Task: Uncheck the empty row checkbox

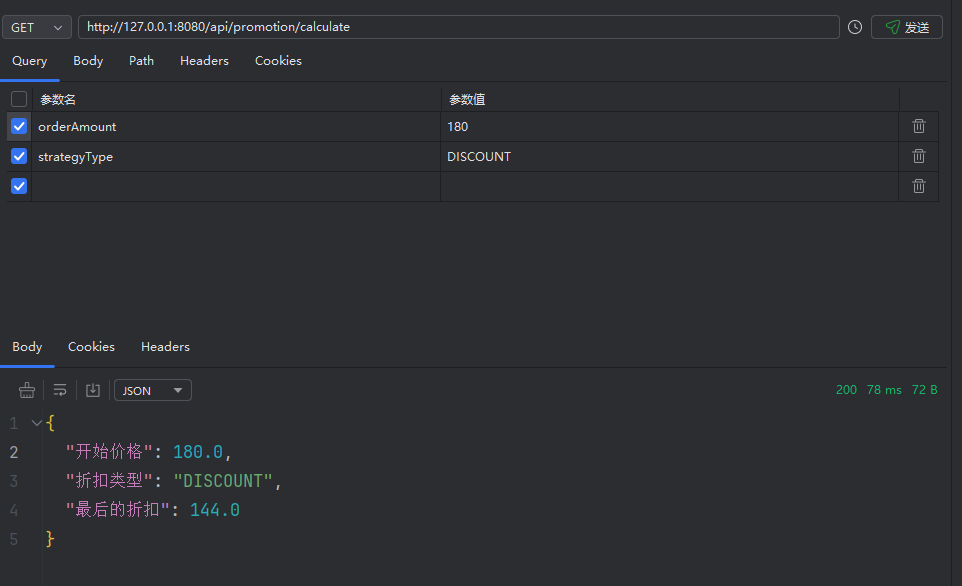Action: pos(19,186)
